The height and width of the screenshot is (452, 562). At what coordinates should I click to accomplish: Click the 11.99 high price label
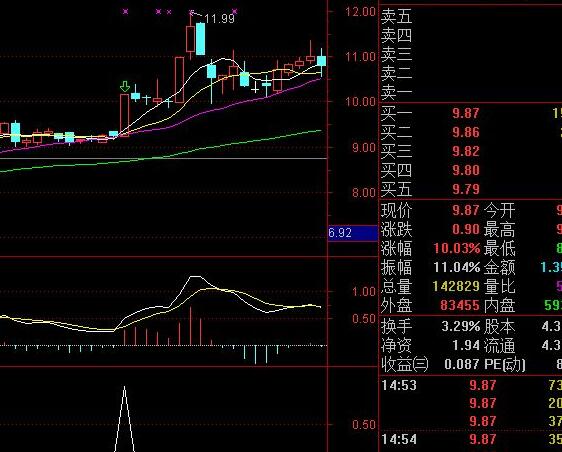(219, 19)
